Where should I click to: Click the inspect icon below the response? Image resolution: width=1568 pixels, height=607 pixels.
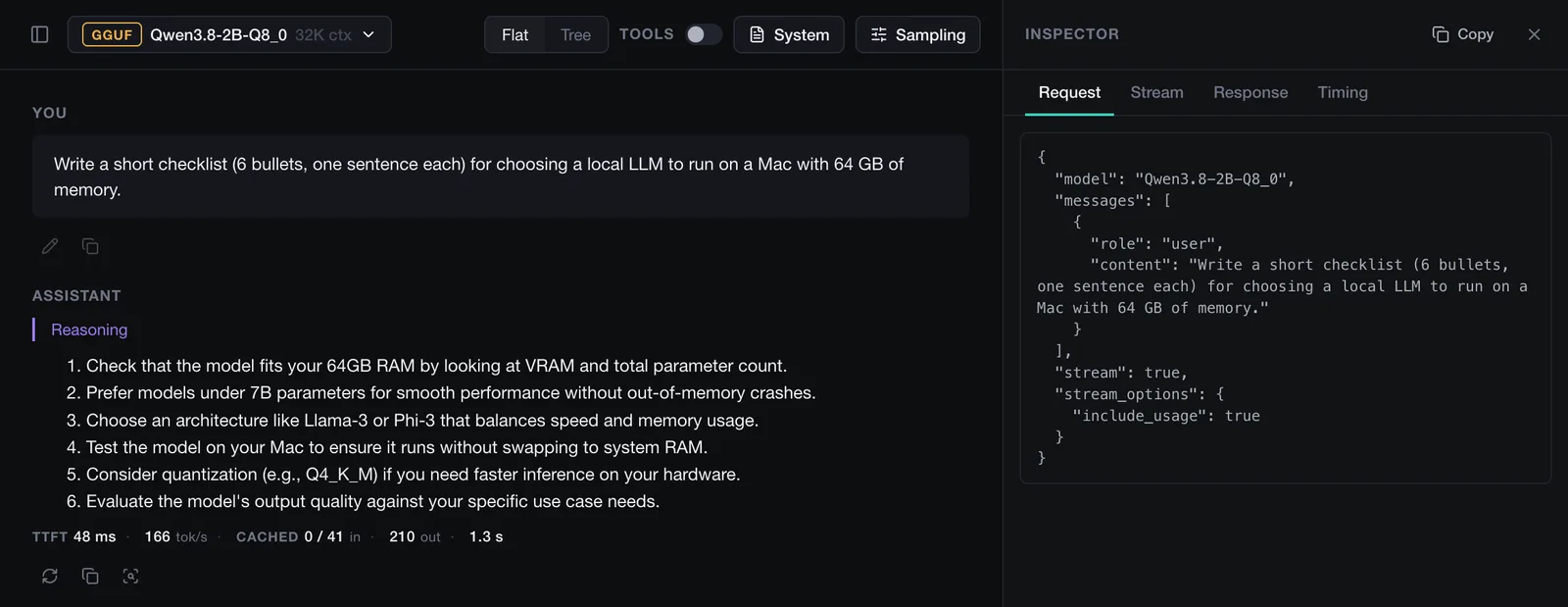(130, 576)
